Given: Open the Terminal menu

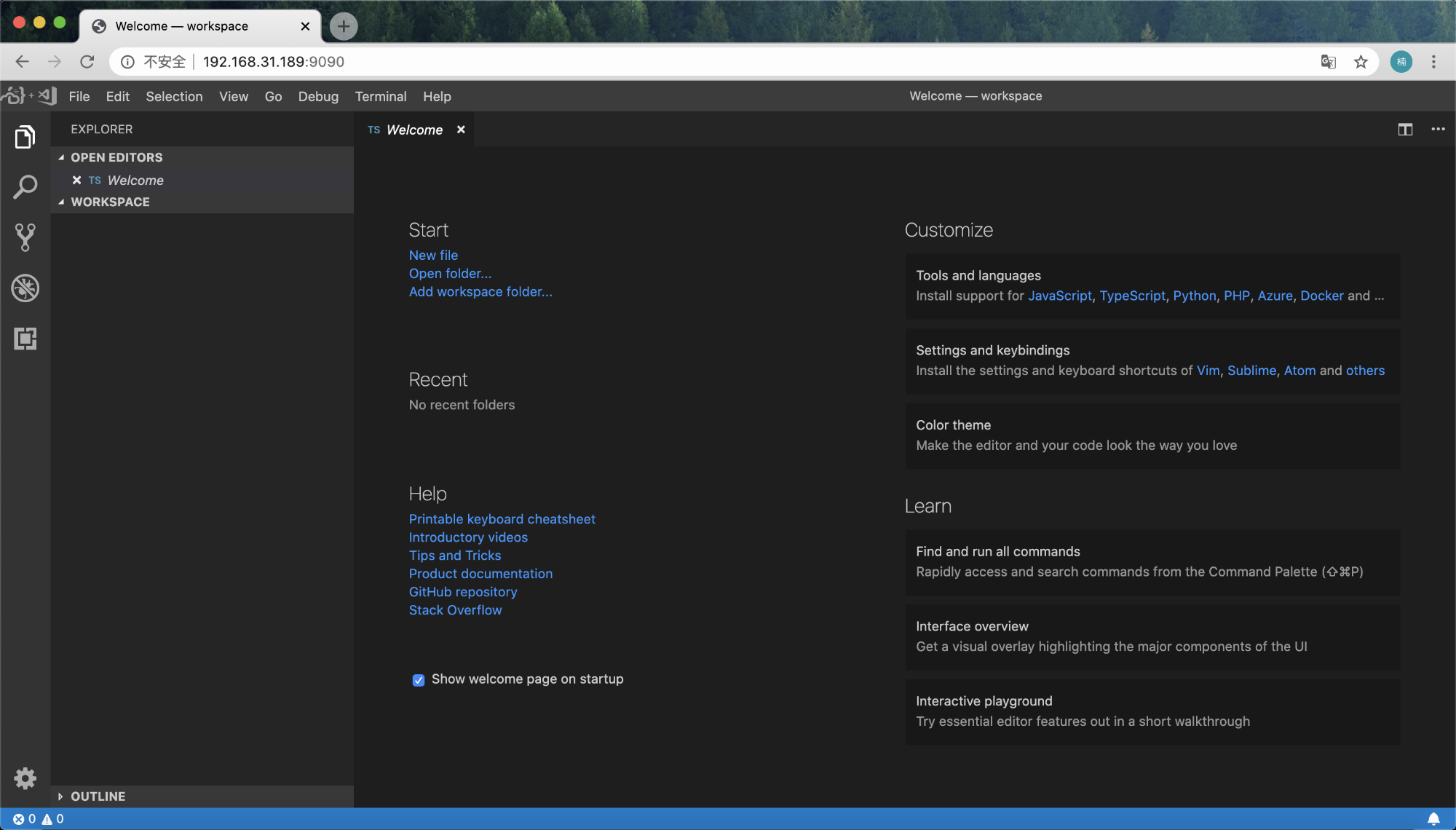Looking at the screenshot, I should pyautogui.click(x=381, y=96).
